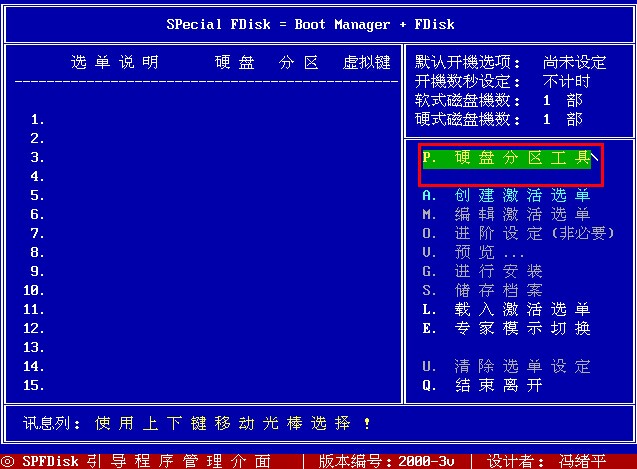
Task: Click the 默认开機选项 label
Action: (467, 62)
